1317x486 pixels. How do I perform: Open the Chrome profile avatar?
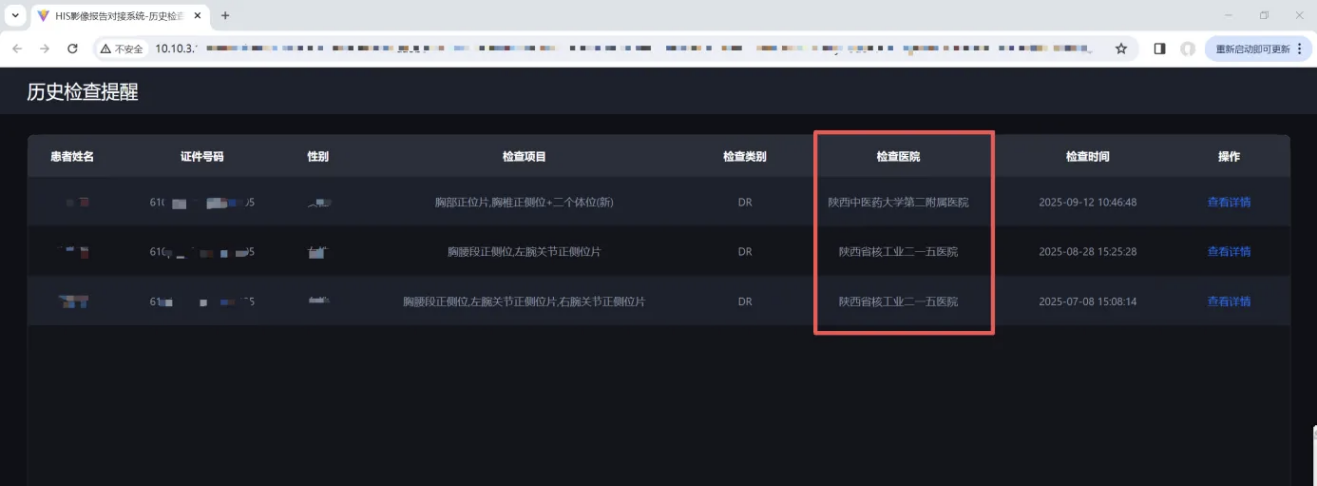[1187, 48]
